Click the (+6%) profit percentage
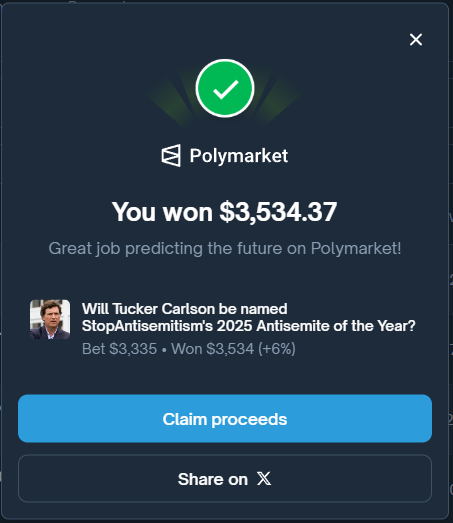Viewport: 453px width, 523px height. 277,349
